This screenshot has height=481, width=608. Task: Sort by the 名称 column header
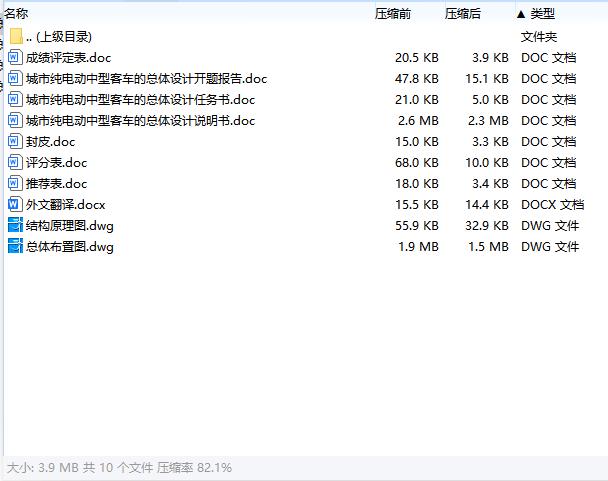[x=16, y=14]
